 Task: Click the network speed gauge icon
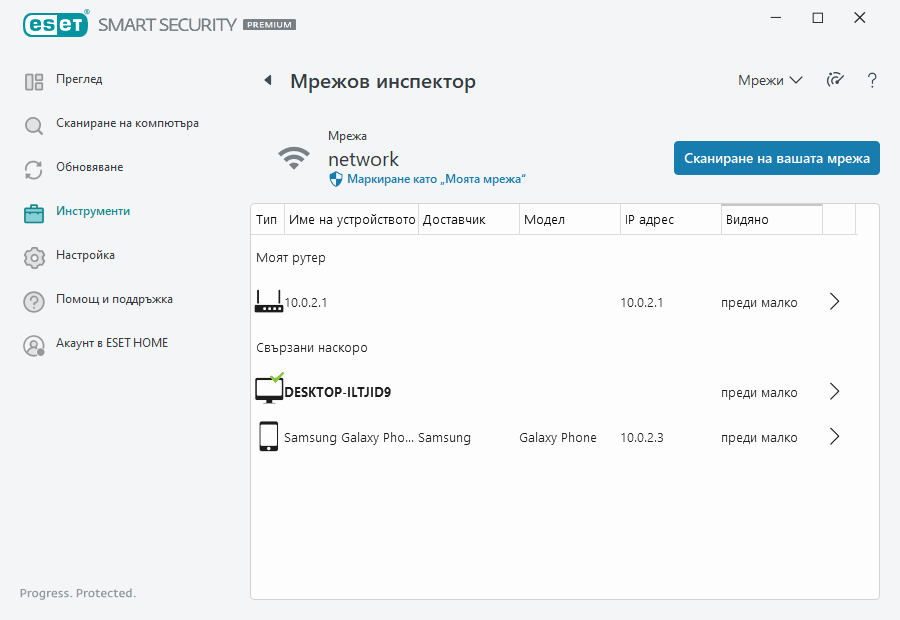point(835,80)
